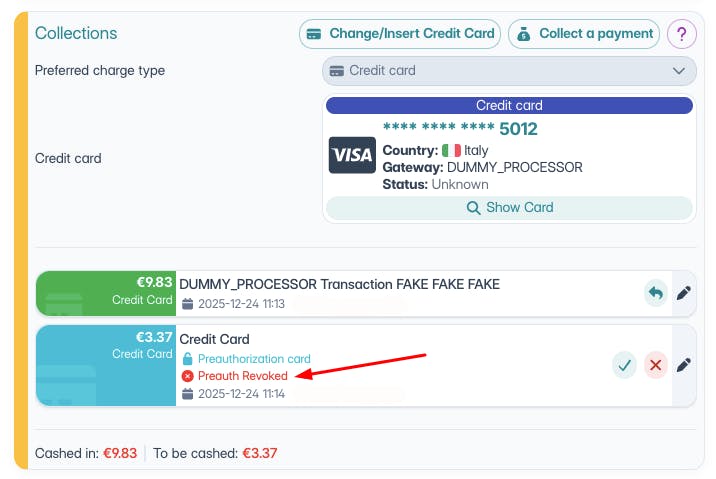The image size is (716, 479).
Task: Confirm the €3.37 preauthorization with checkmark
Action: (625, 365)
